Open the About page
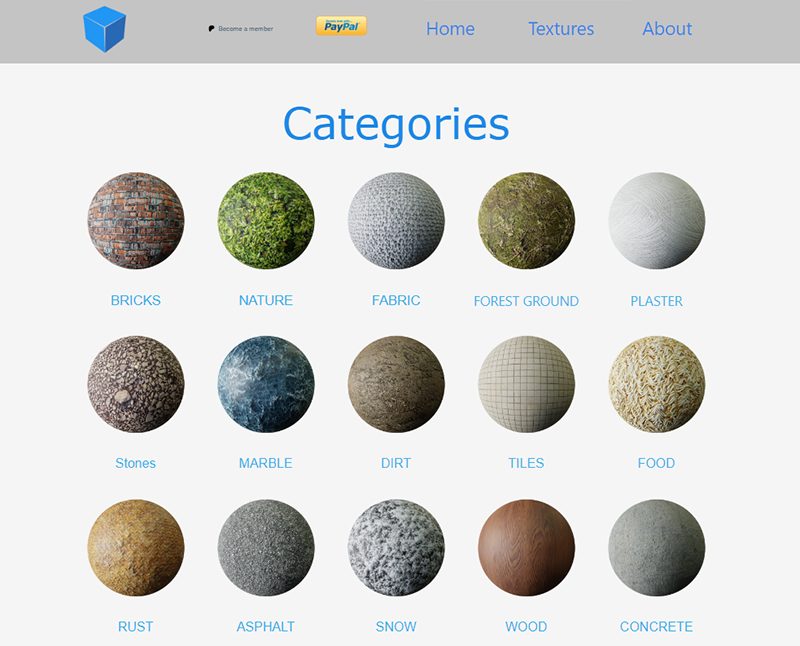This screenshot has width=800, height=646. coord(667,29)
